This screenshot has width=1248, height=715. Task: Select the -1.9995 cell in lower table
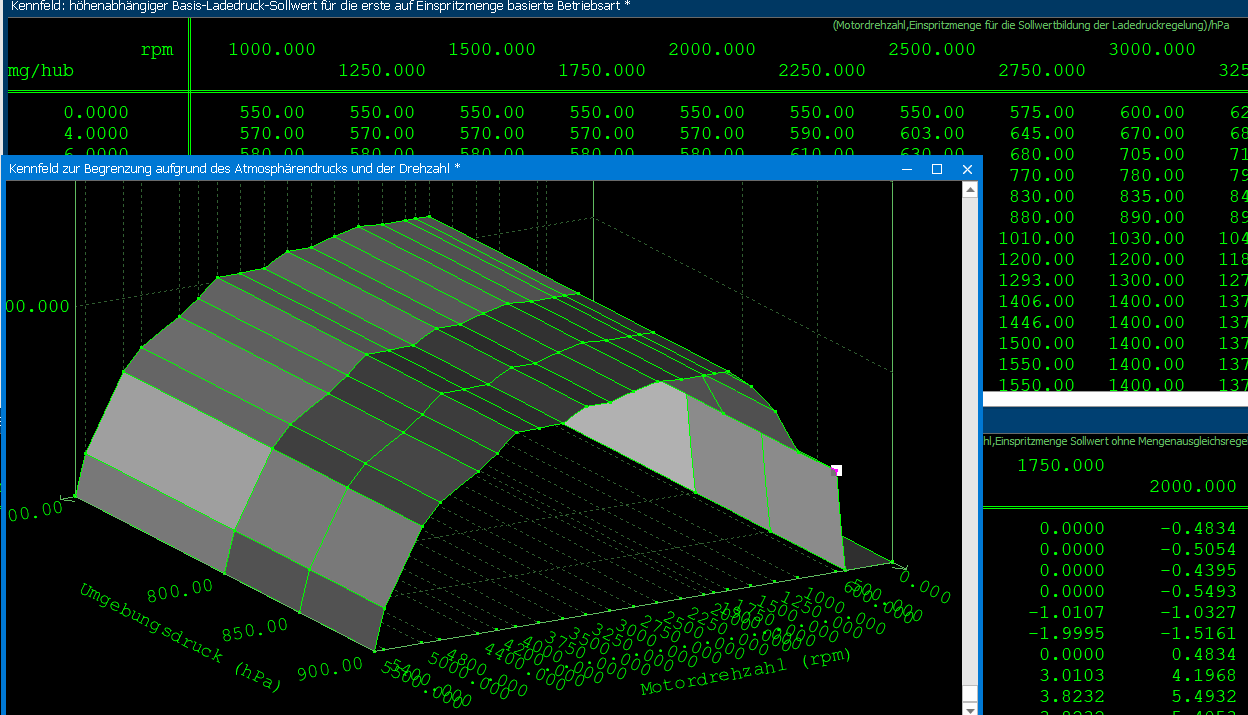pos(1072,633)
